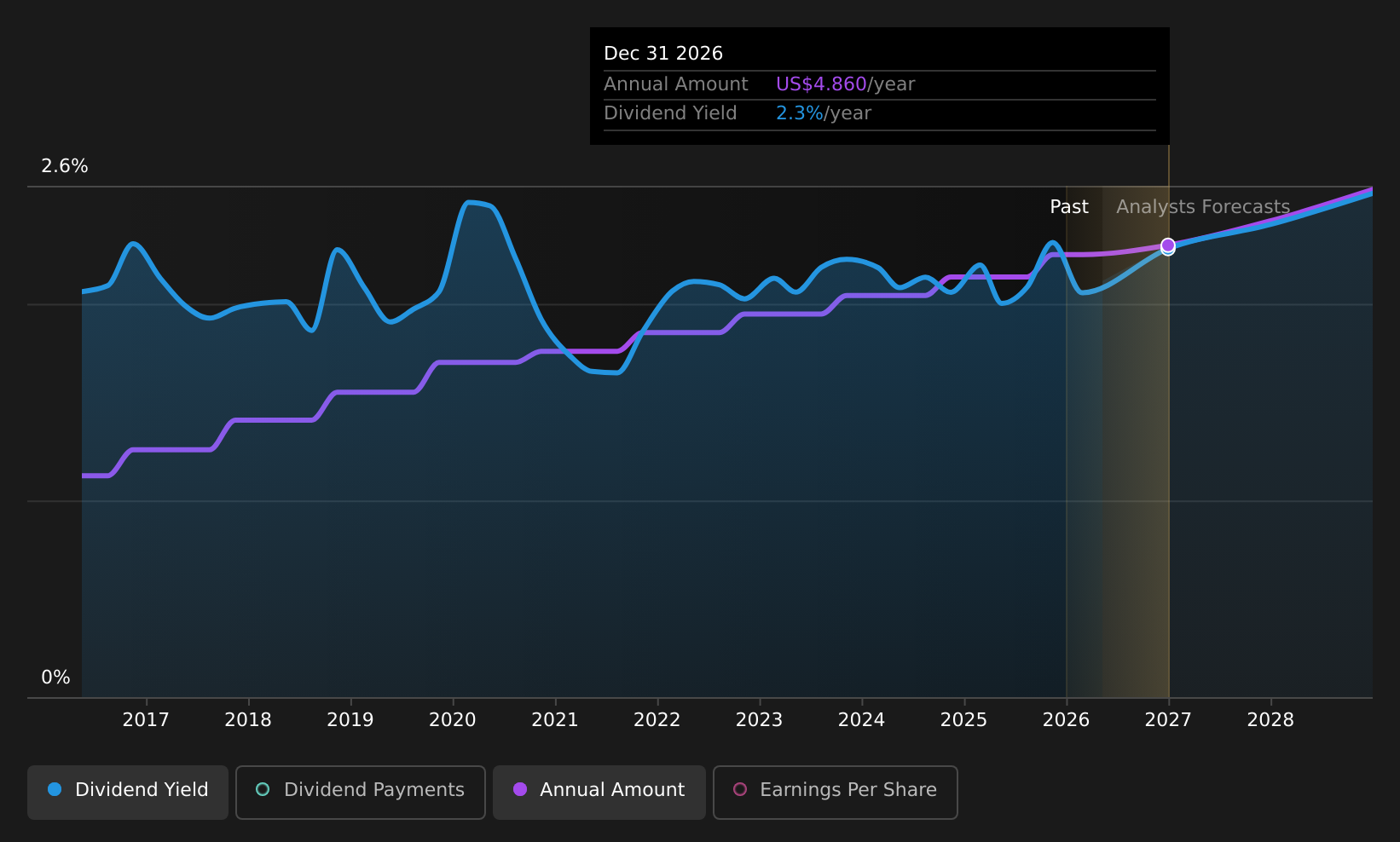Click the purple Dec 31 2026 data point
Screen dimensions: 1400x842
click(1168, 245)
